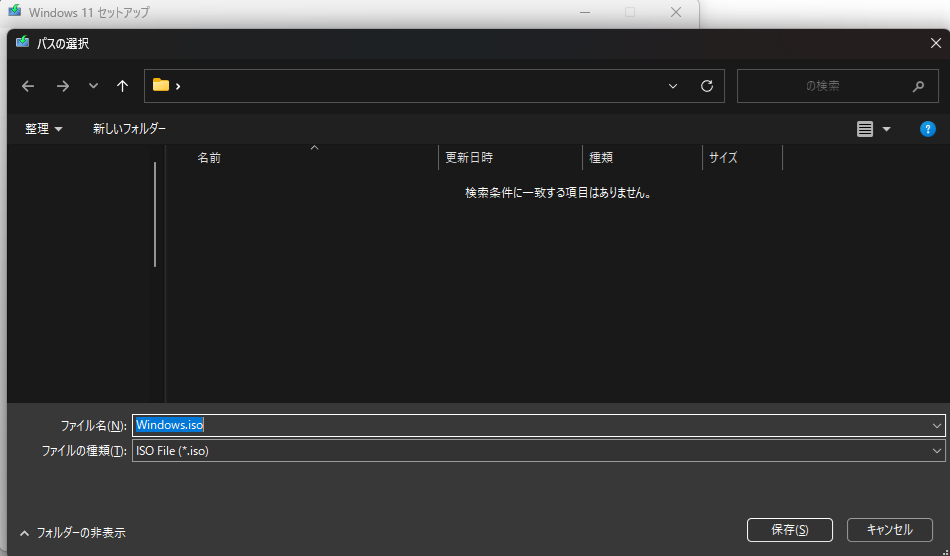This screenshot has width=950, height=556.
Task: Expand the address bar history dropdown
Action: [x=673, y=86]
